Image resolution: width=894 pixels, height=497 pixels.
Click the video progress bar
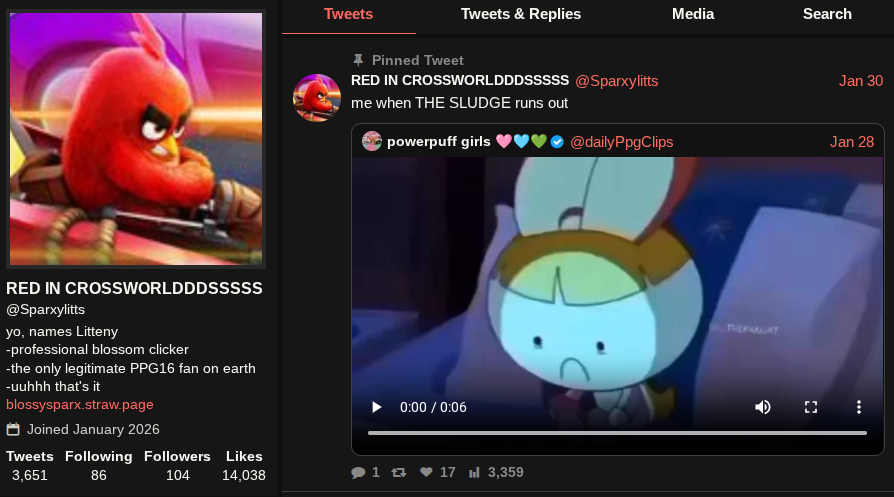click(617, 433)
